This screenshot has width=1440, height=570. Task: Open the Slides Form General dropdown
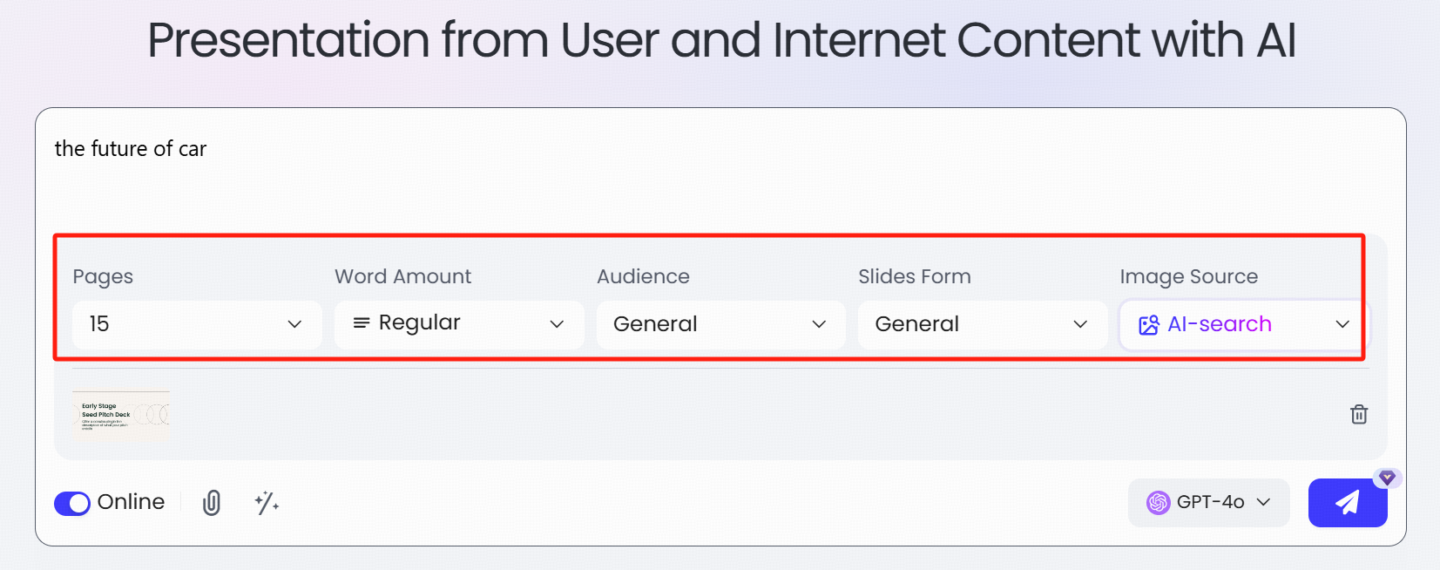[982, 324]
